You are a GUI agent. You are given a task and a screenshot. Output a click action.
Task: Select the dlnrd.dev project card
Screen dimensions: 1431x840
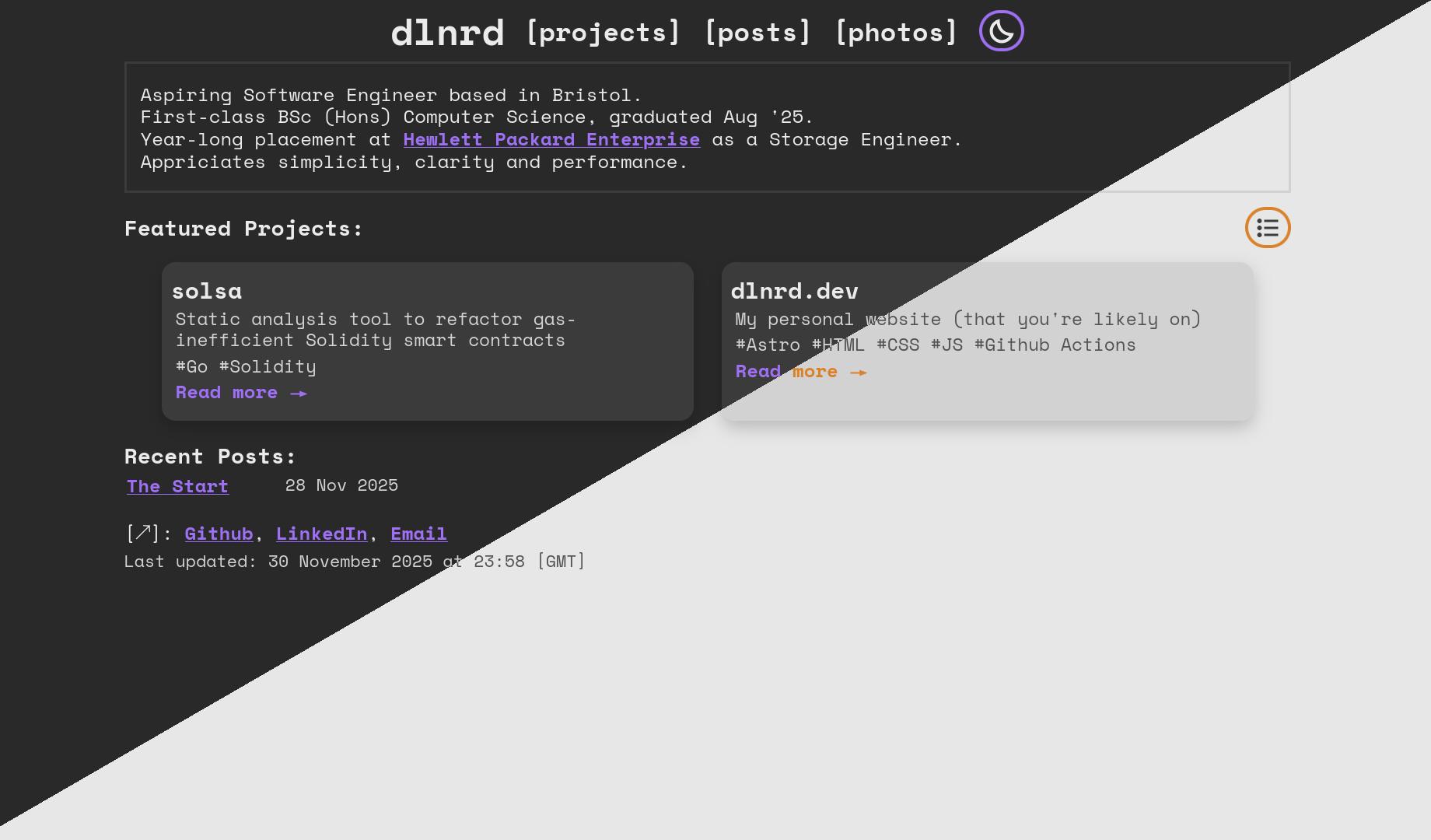click(x=986, y=341)
